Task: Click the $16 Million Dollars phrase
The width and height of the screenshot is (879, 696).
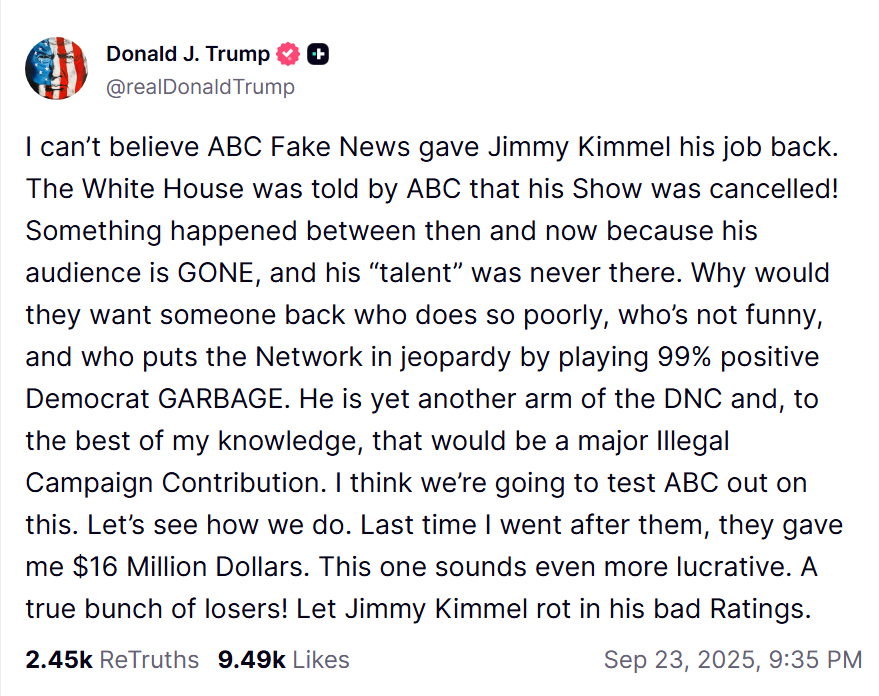Action: pos(189,567)
